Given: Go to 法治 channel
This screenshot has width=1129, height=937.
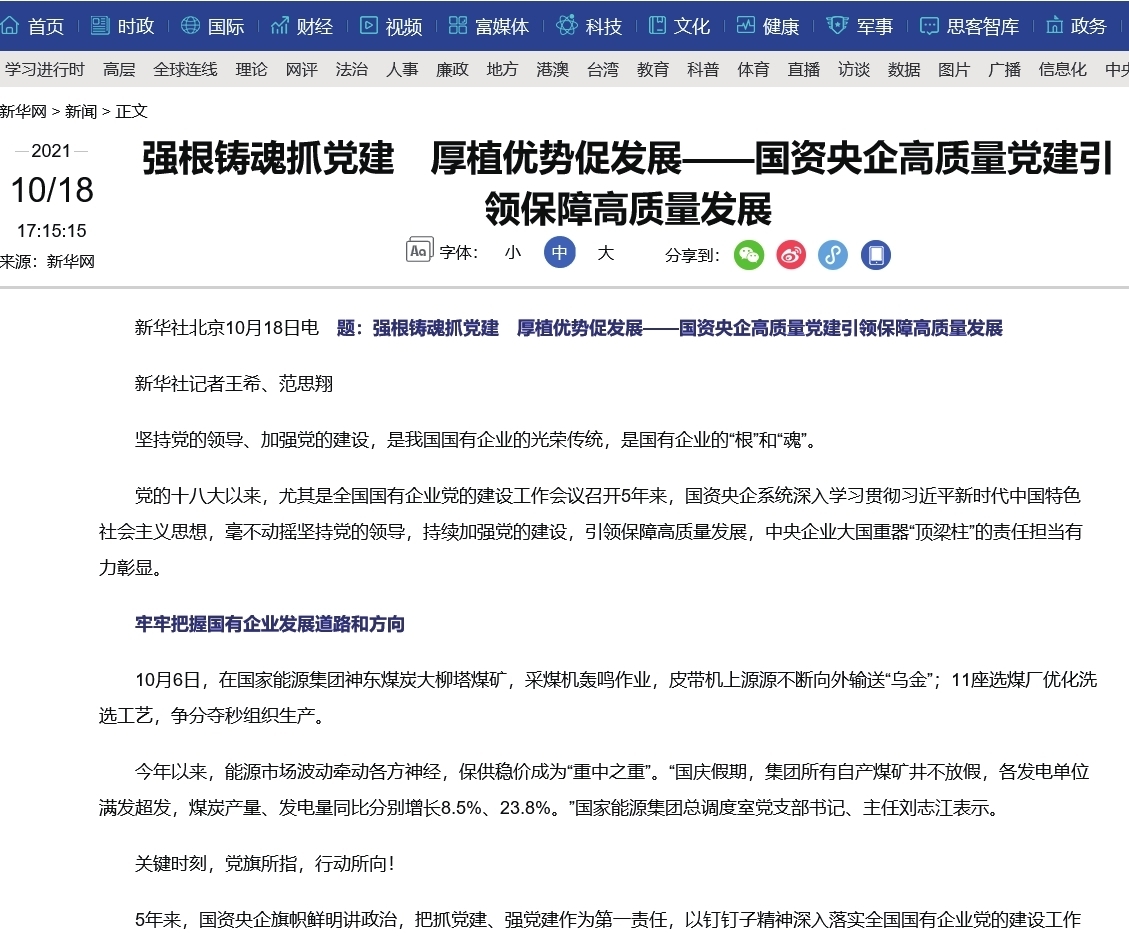Looking at the screenshot, I should 351,69.
